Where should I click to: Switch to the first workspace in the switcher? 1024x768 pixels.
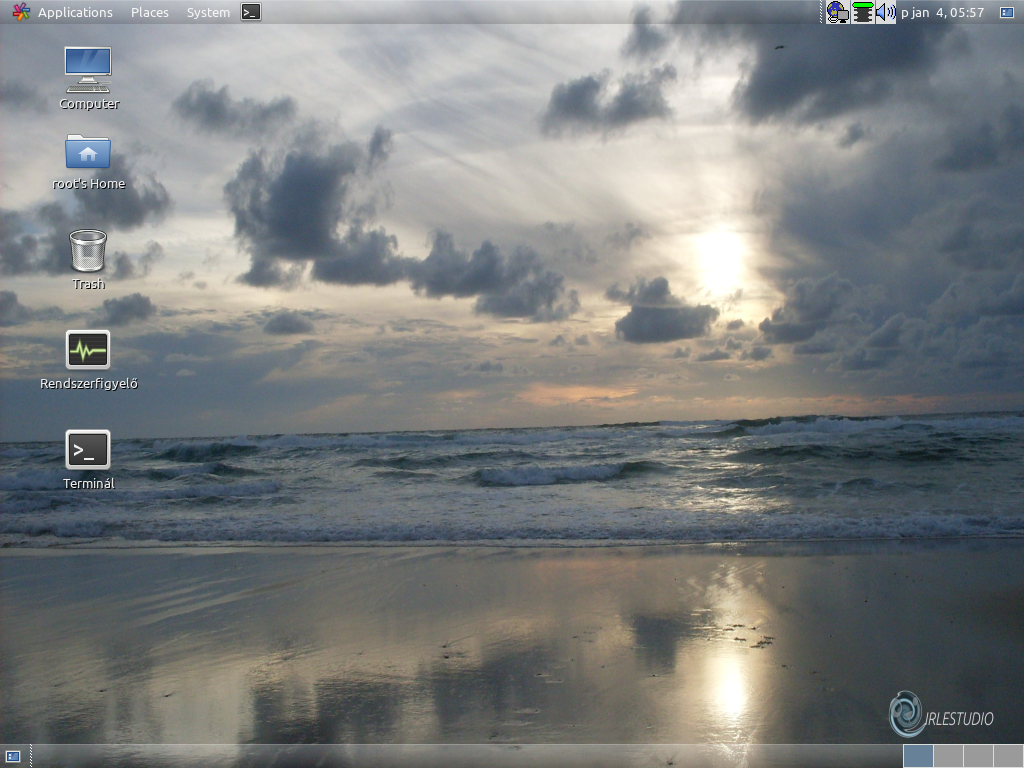tap(918, 757)
